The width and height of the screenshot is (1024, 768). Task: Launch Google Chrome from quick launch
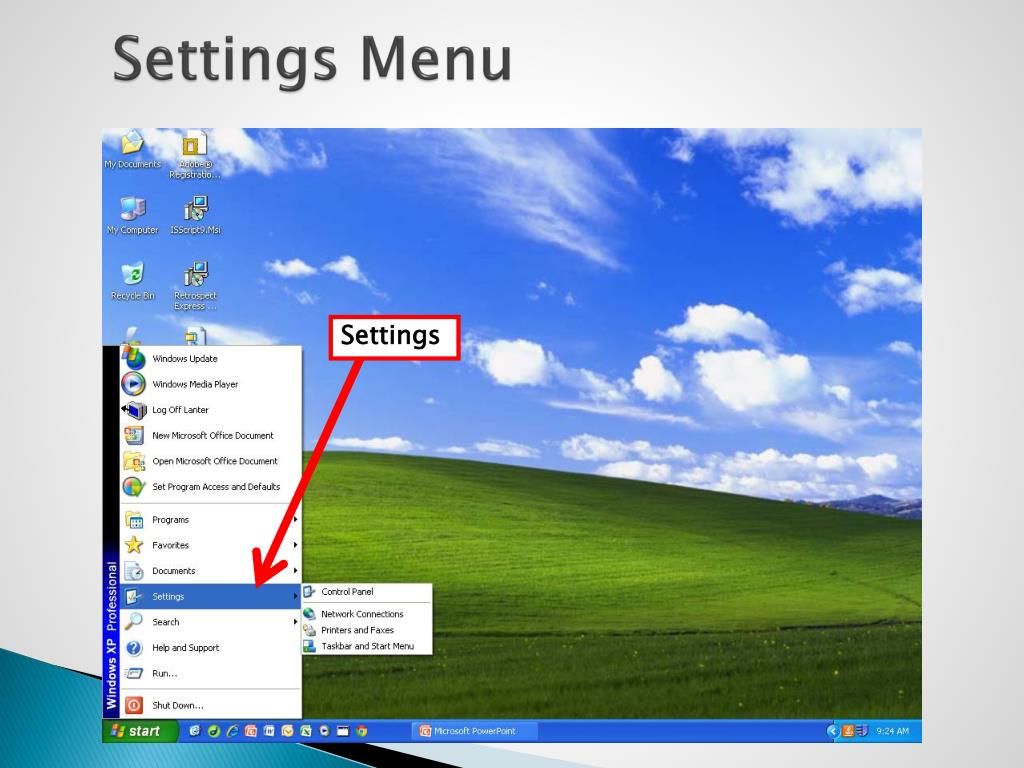361,731
